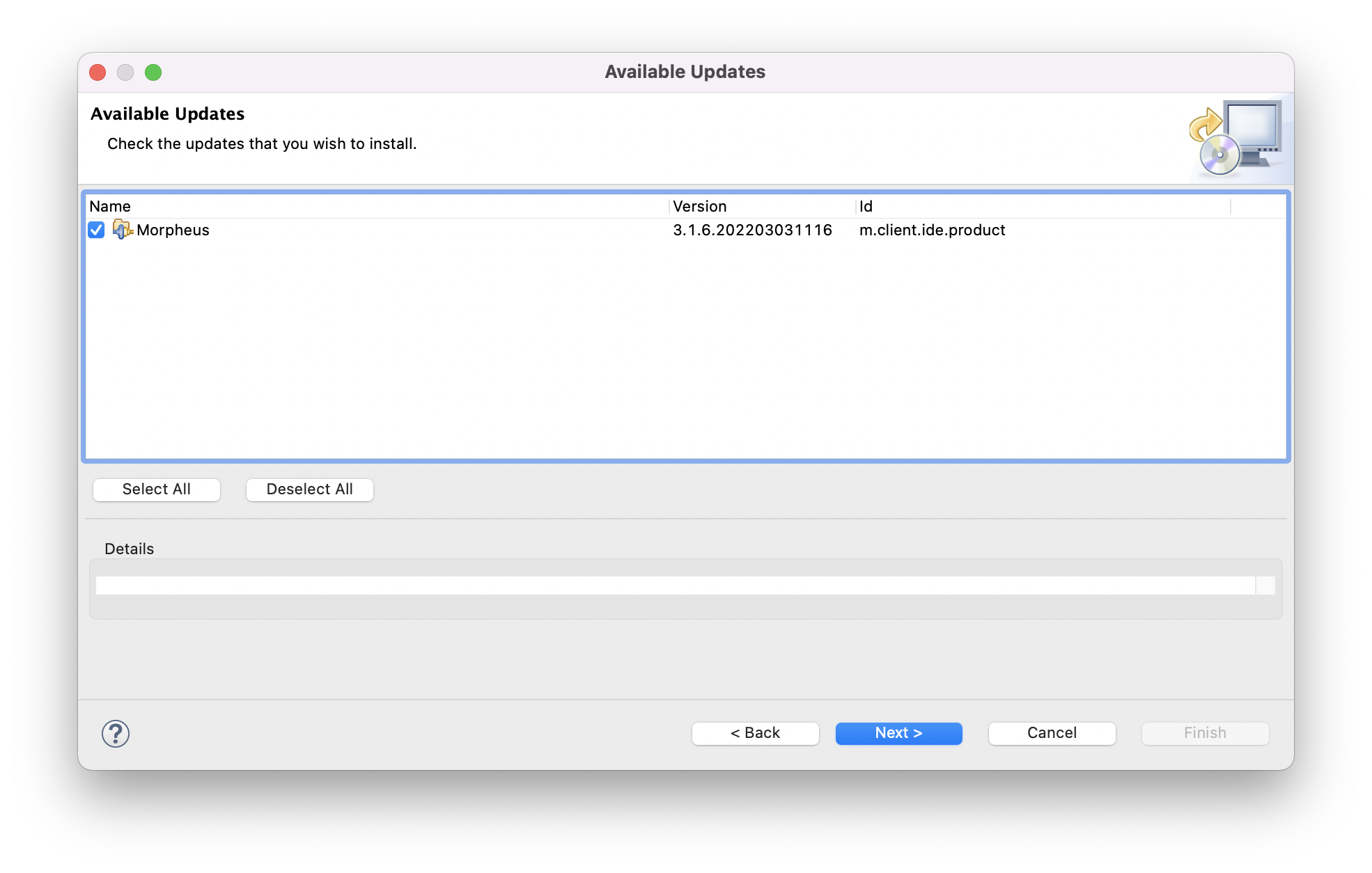Screen dimensions: 1372x873
Task: Sort by the Version column header
Action: pyautogui.click(x=699, y=206)
